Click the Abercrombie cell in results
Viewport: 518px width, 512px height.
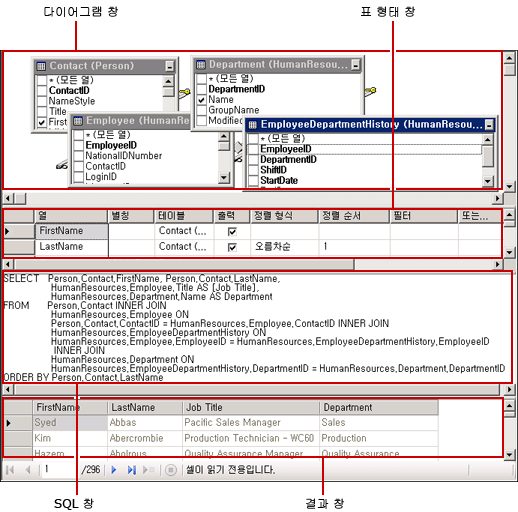(x=145, y=438)
